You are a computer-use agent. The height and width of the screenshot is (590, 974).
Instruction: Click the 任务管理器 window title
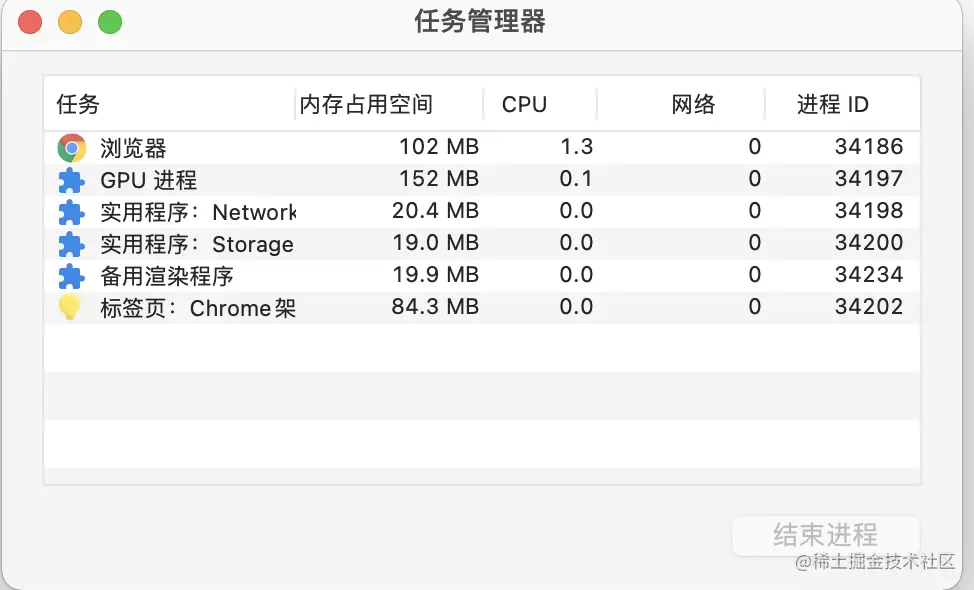[x=478, y=21]
